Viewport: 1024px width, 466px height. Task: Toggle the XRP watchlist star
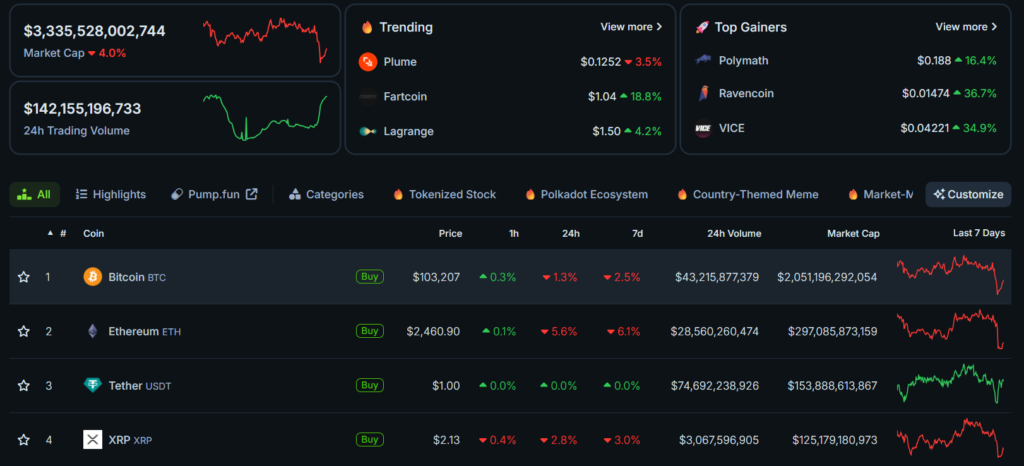click(24, 439)
